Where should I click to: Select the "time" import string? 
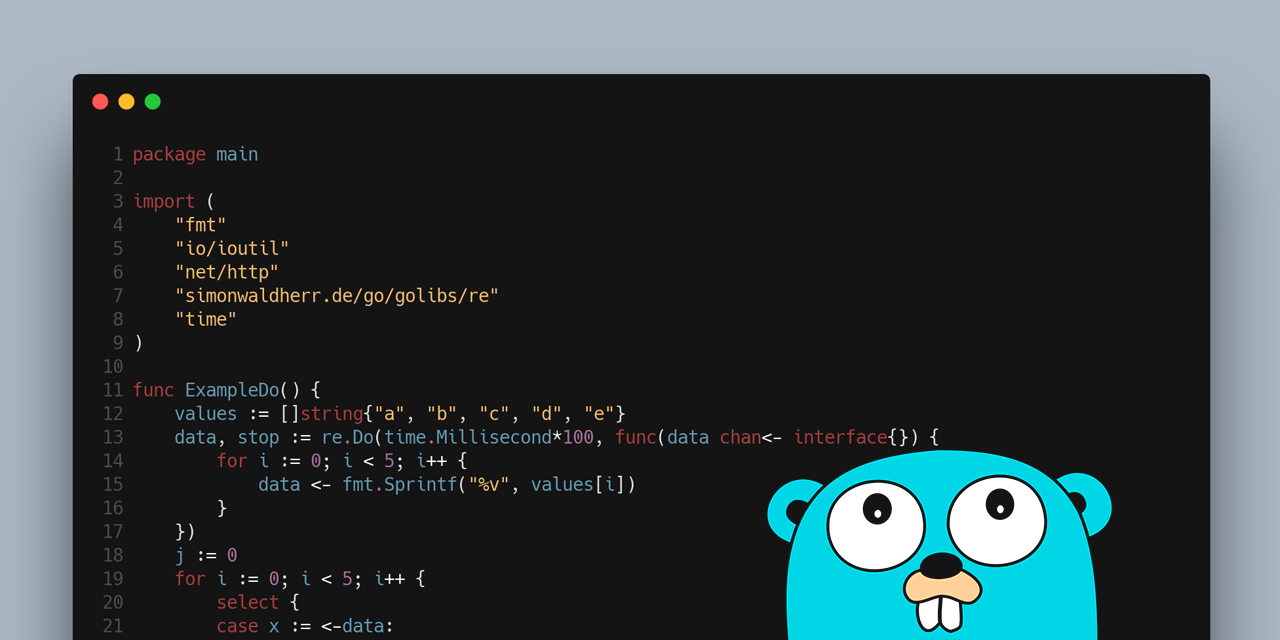[206, 319]
